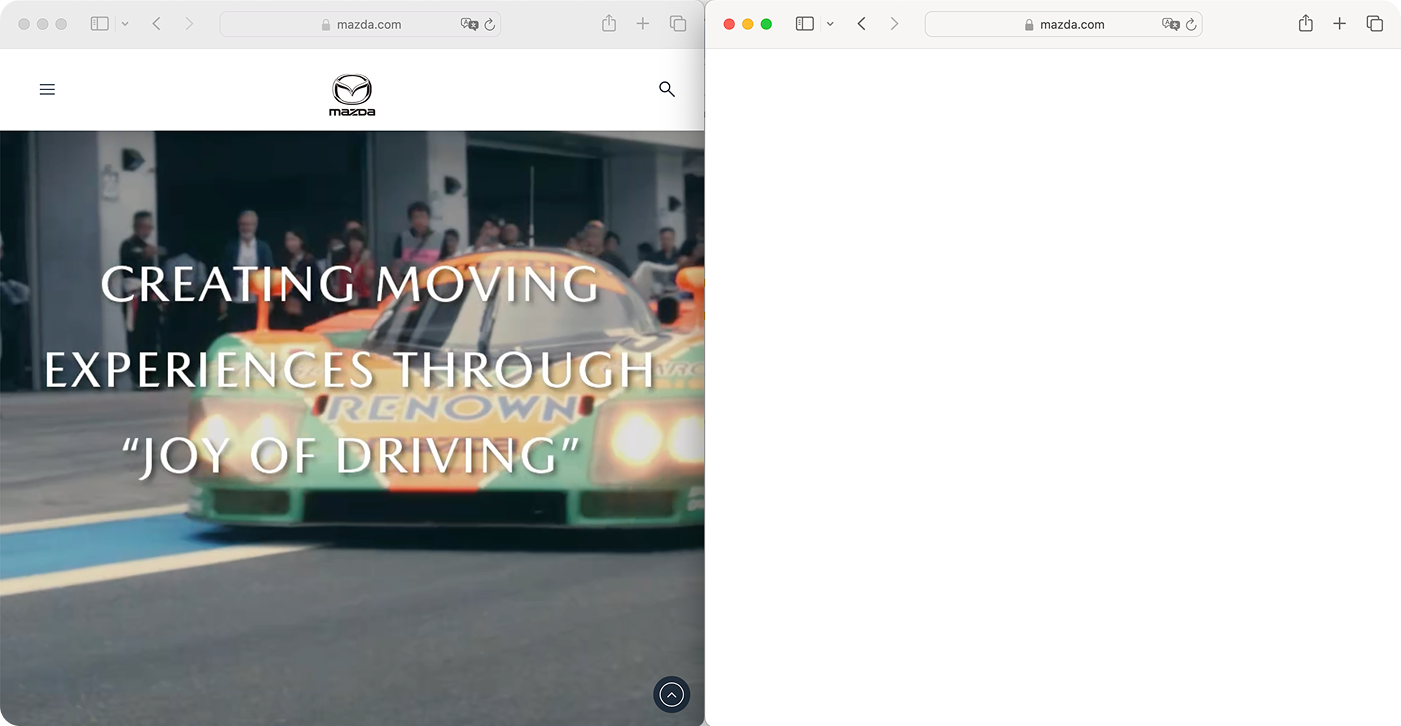Show tab overview in the Mazda page window
The height and width of the screenshot is (726, 1401).
click(678, 24)
